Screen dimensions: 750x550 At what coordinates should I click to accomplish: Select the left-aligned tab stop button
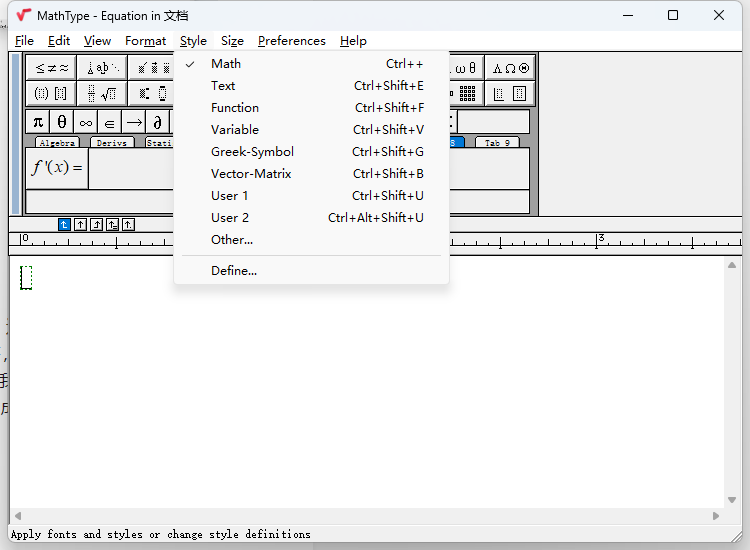[x=64, y=224]
